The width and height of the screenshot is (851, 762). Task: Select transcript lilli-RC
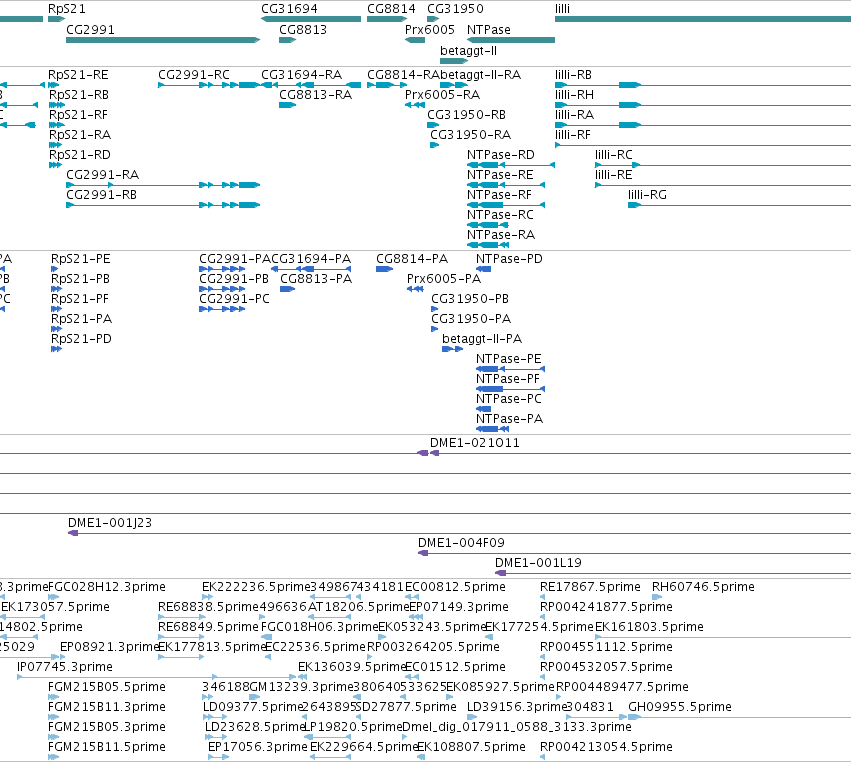point(723,165)
